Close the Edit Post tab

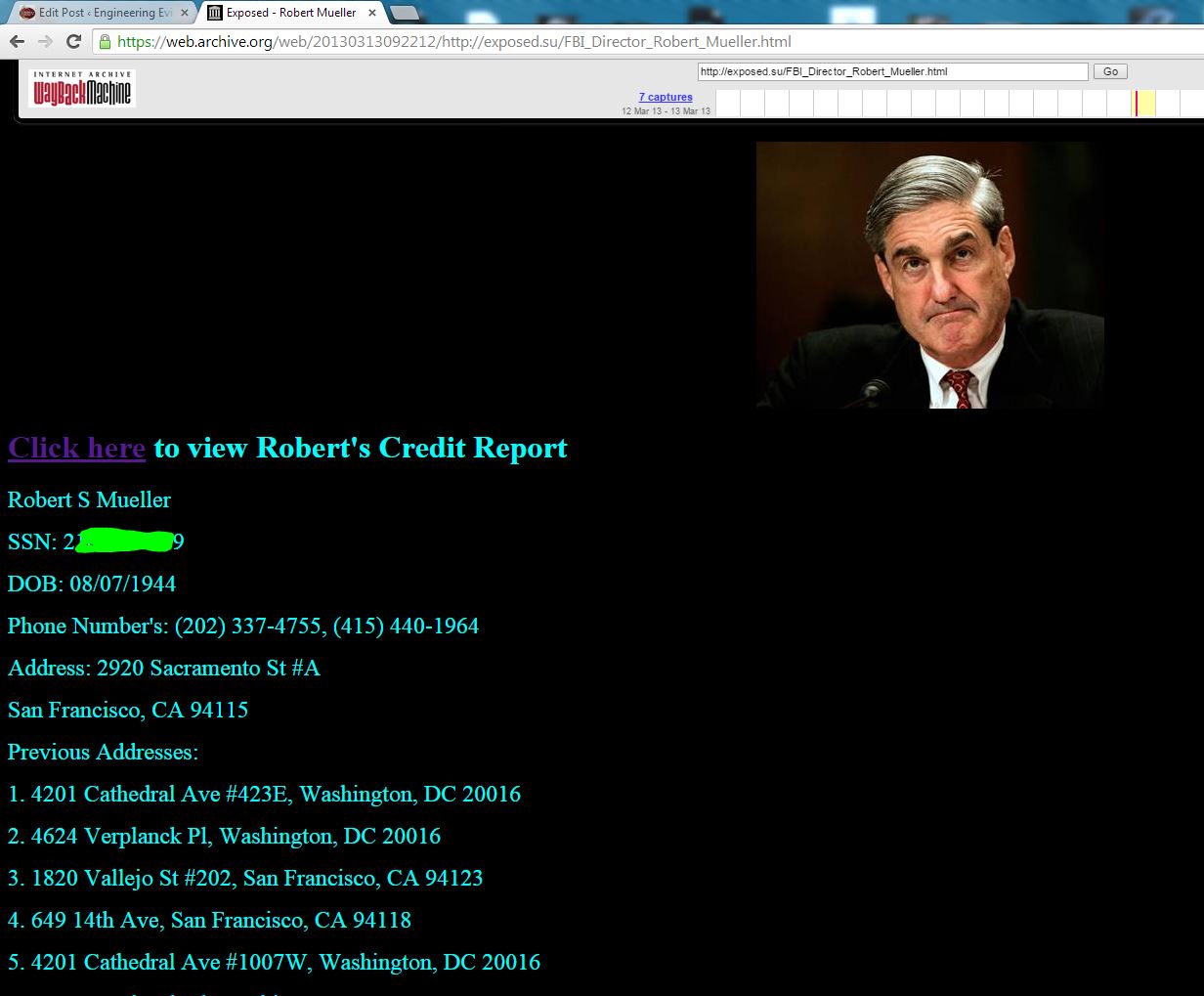[x=185, y=13]
